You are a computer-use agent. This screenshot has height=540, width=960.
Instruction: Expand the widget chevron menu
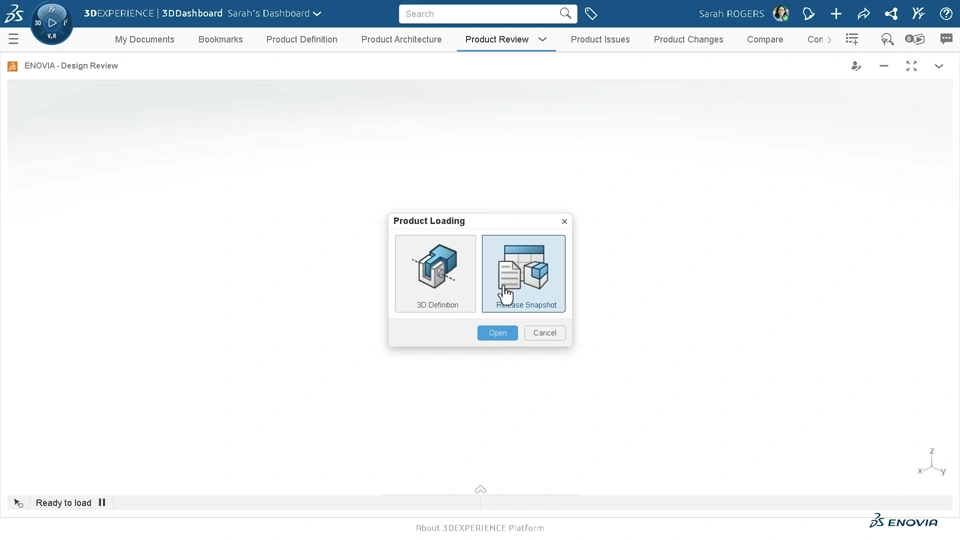pos(939,66)
